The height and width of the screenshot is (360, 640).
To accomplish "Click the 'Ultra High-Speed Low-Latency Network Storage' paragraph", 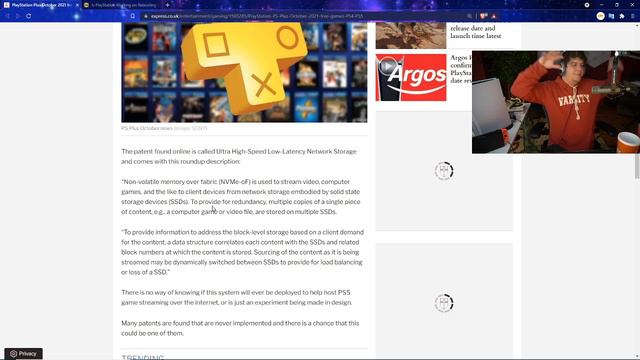I will (239, 156).
